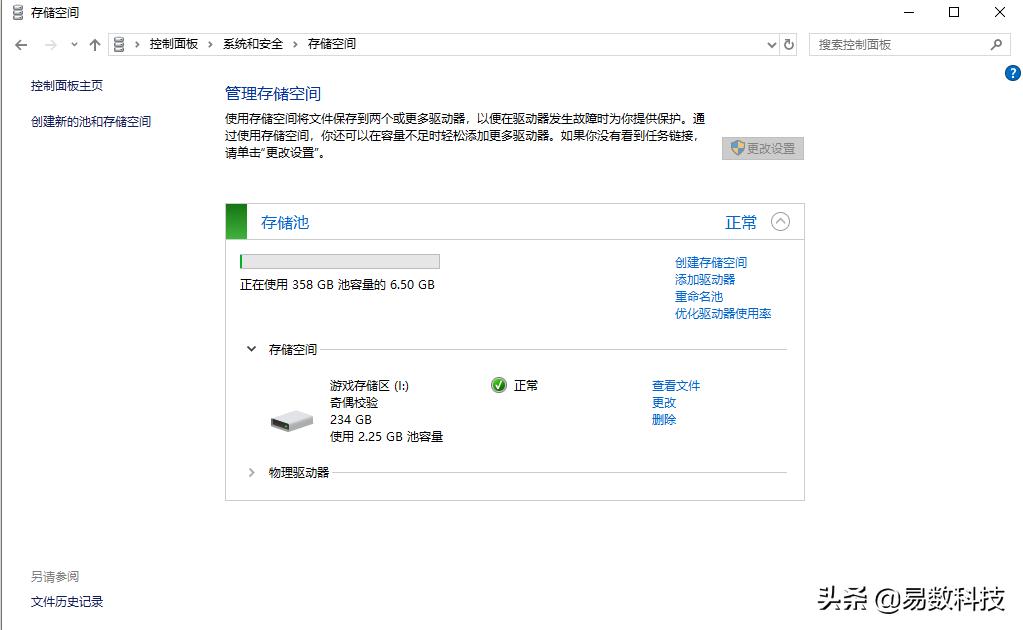The image size is (1023, 630).
Task: Click the magnifier icon in the search box
Action: coord(997,44)
